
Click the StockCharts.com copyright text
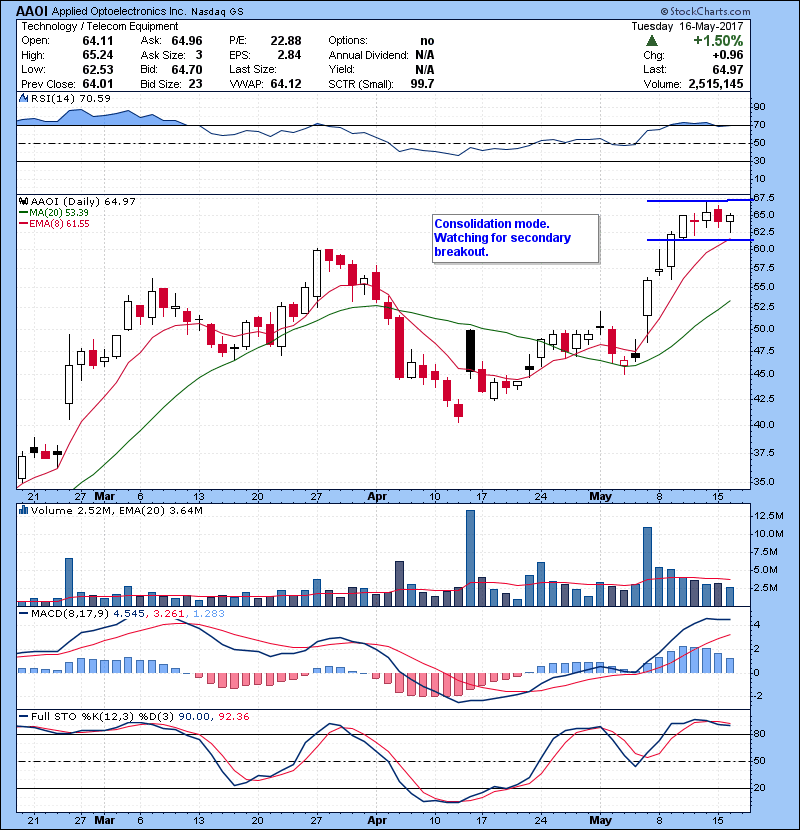(705, 11)
